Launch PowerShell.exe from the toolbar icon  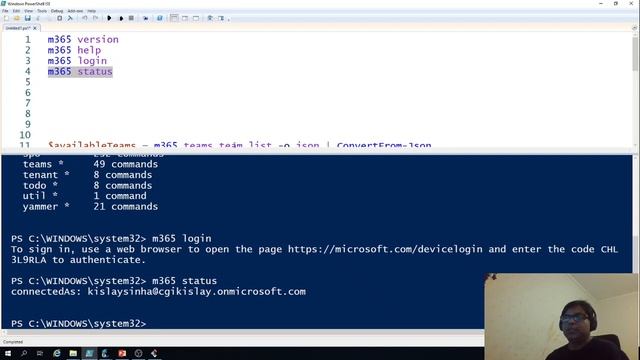click(160, 18)
